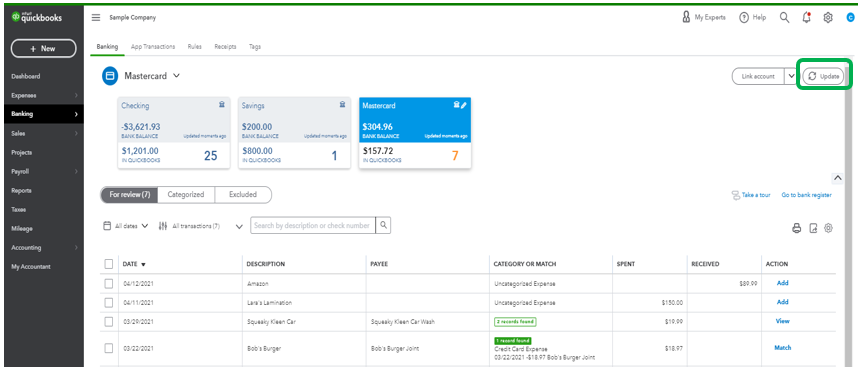Viewport: 858px width, 372px height.
Task: Open table settings gear above Action column
Action: 828,228
